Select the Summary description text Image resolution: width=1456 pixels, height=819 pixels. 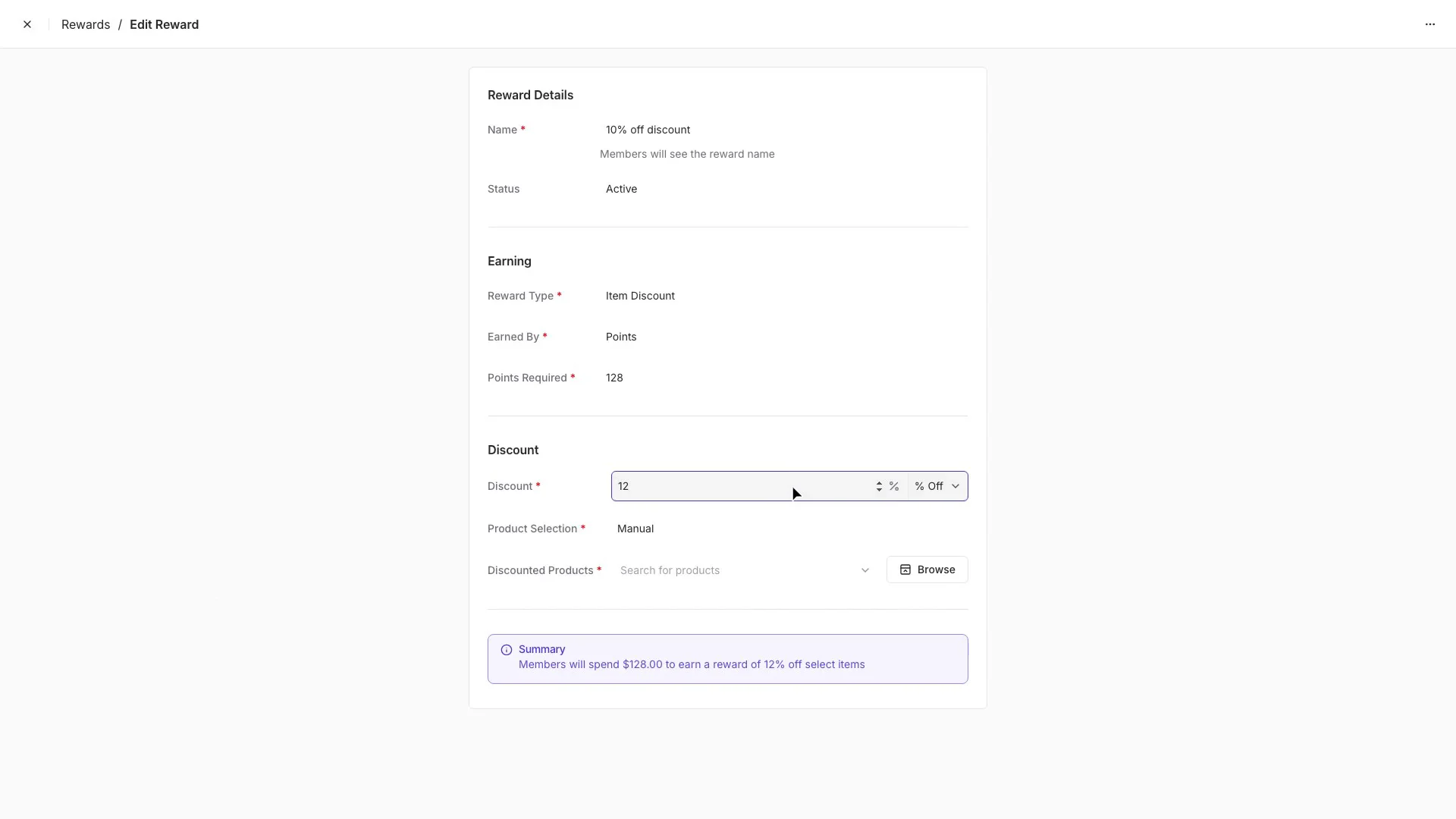click(x=692, y=664)
